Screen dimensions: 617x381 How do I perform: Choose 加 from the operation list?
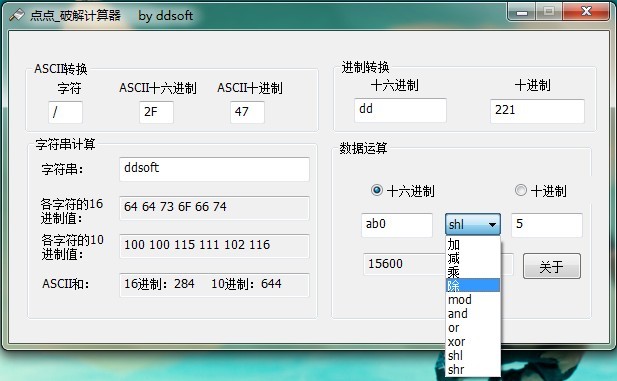point(473,245)
